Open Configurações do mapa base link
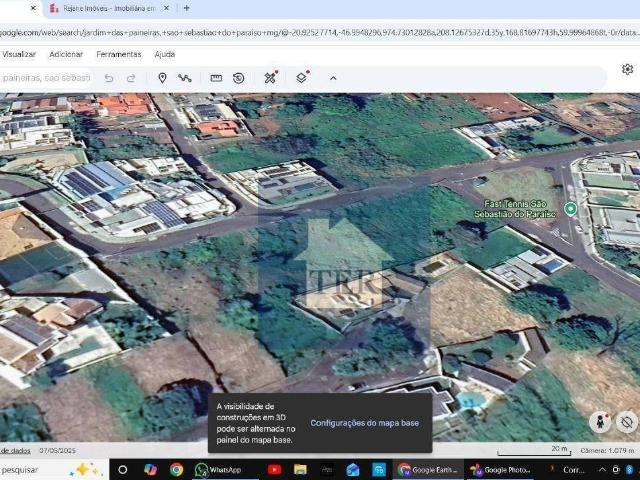The image size is (640, 480). [x=364, y=423]
